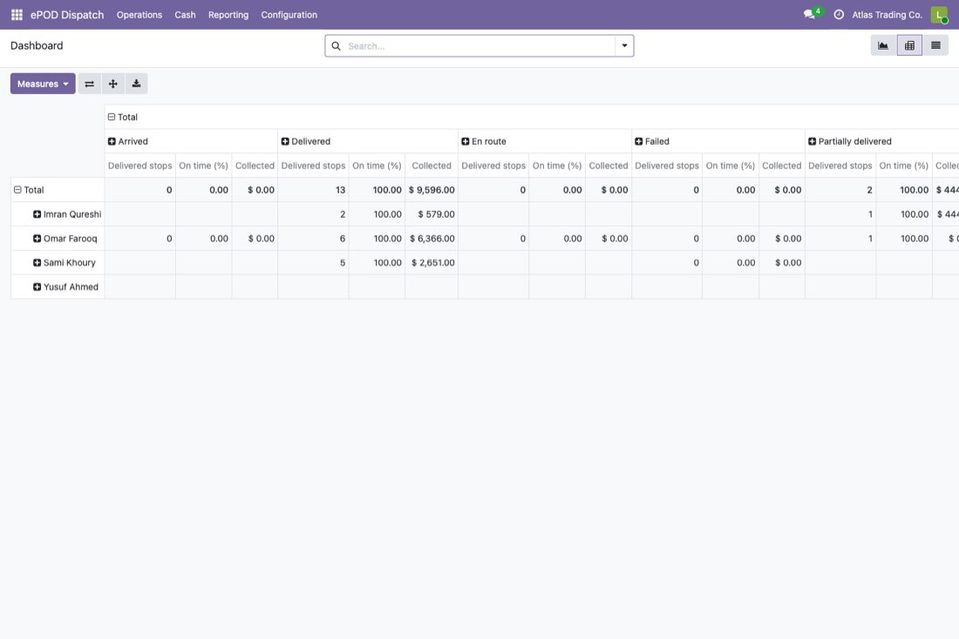The image size is (959, 639).
Task: Open the user avatar menu
Action: click(x=939, y=15)
